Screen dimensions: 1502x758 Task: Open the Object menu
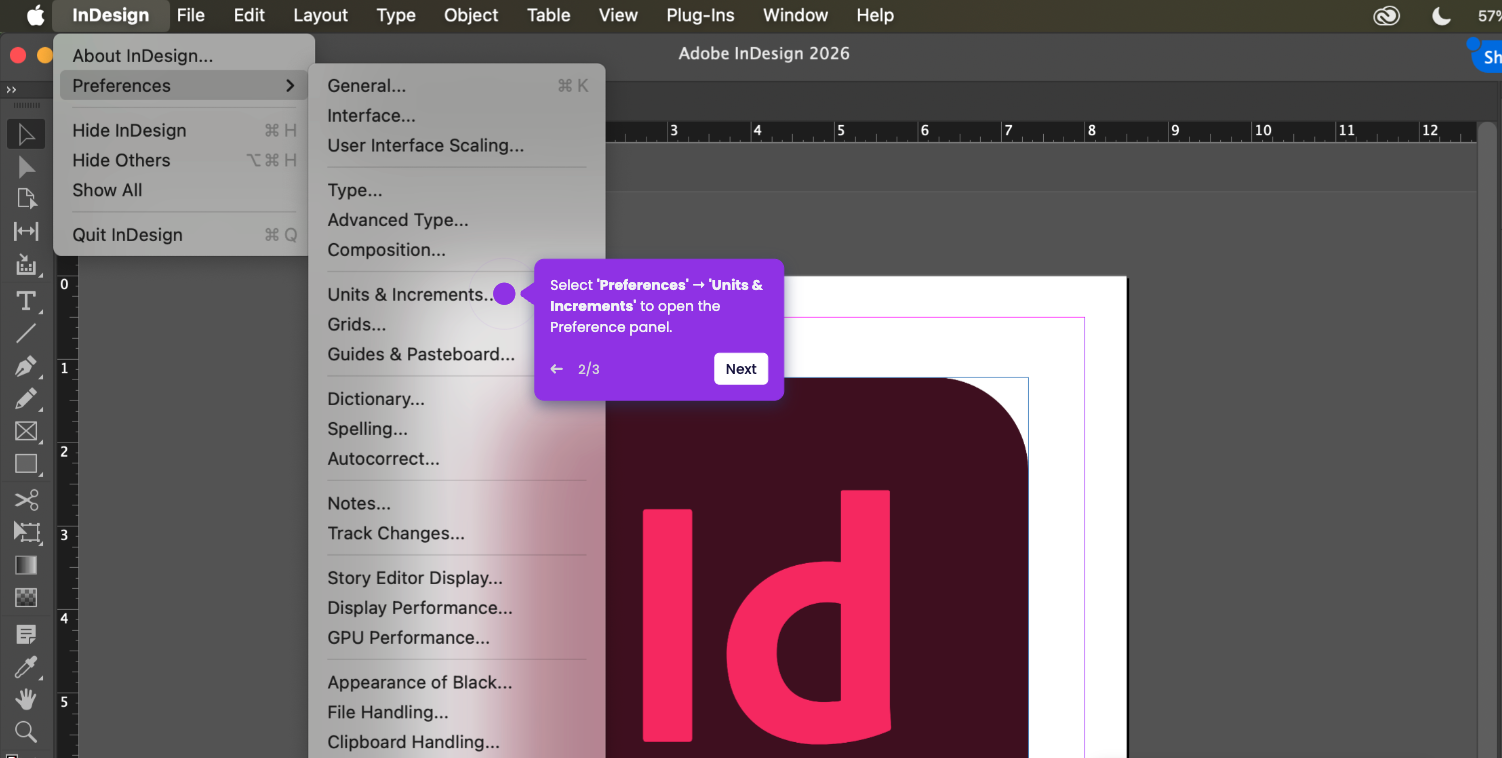click(x=471, y=15)
